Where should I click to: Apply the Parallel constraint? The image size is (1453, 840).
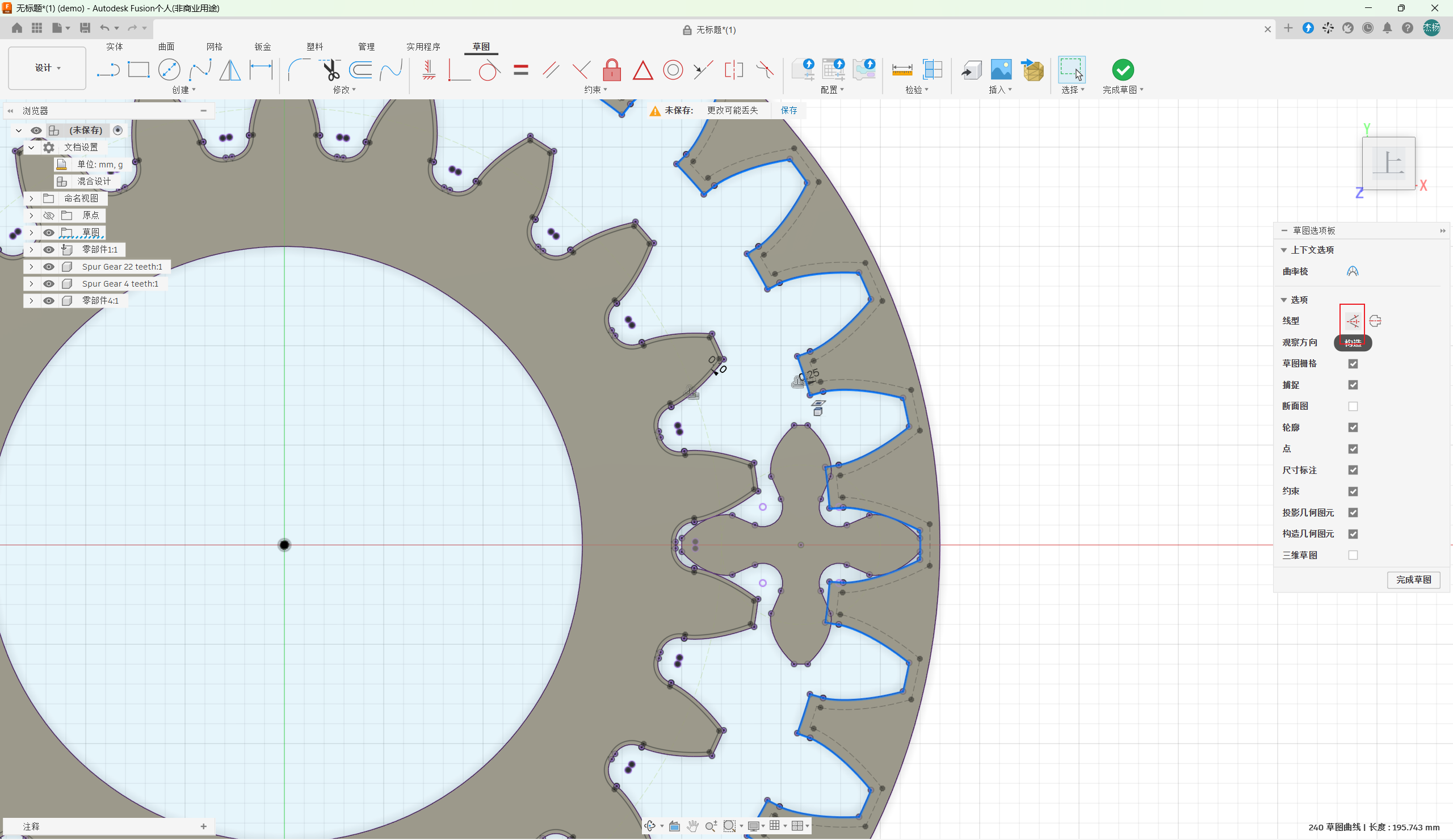(x=551, y=70)
